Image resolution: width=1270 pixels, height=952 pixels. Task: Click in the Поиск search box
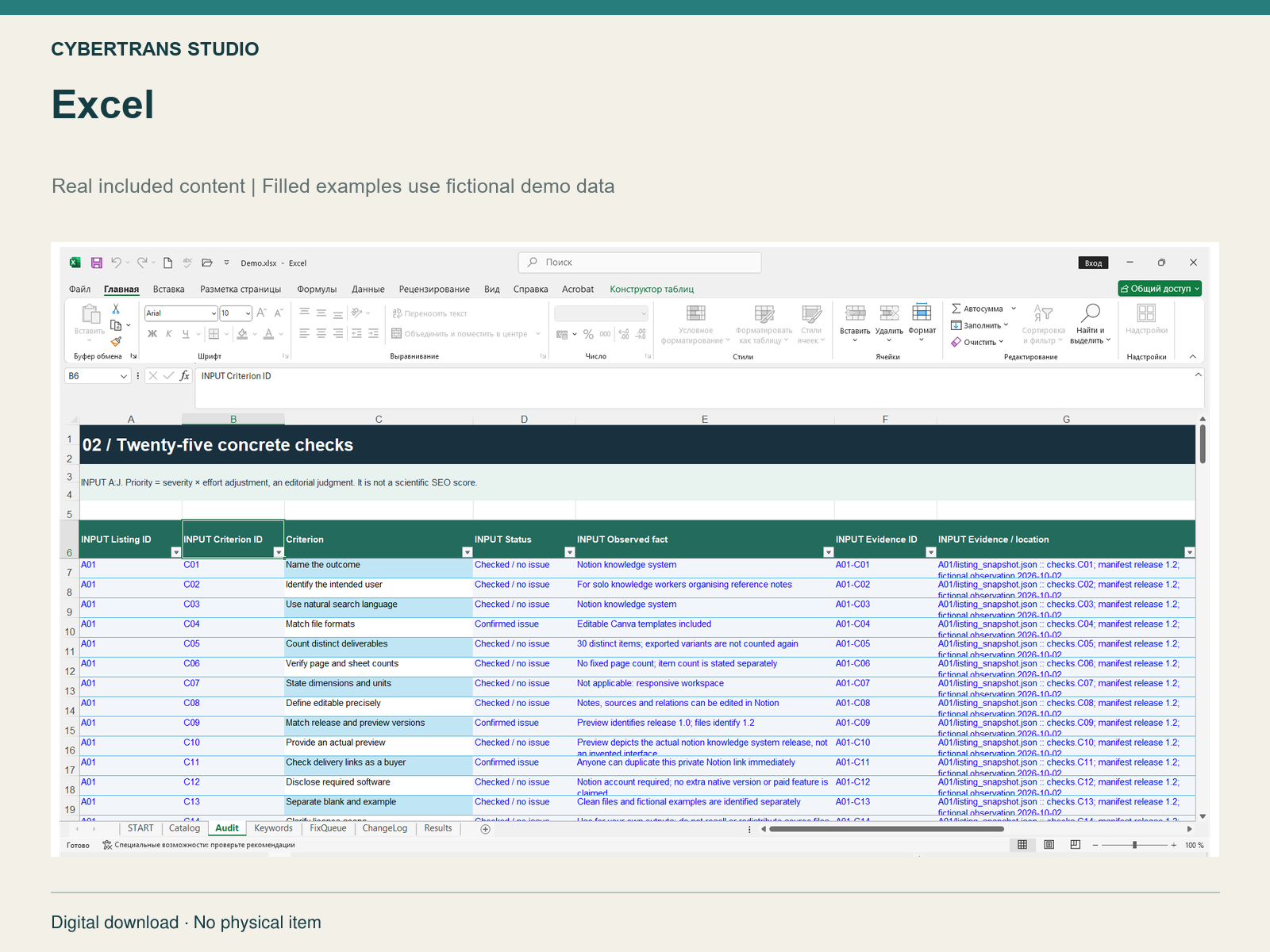[x=640, y=263]
